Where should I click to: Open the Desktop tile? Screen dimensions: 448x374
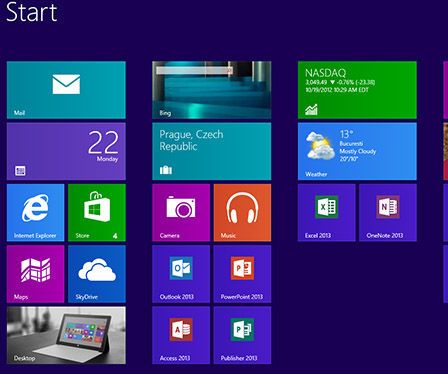pyautogui.click(x=66, y=335)
